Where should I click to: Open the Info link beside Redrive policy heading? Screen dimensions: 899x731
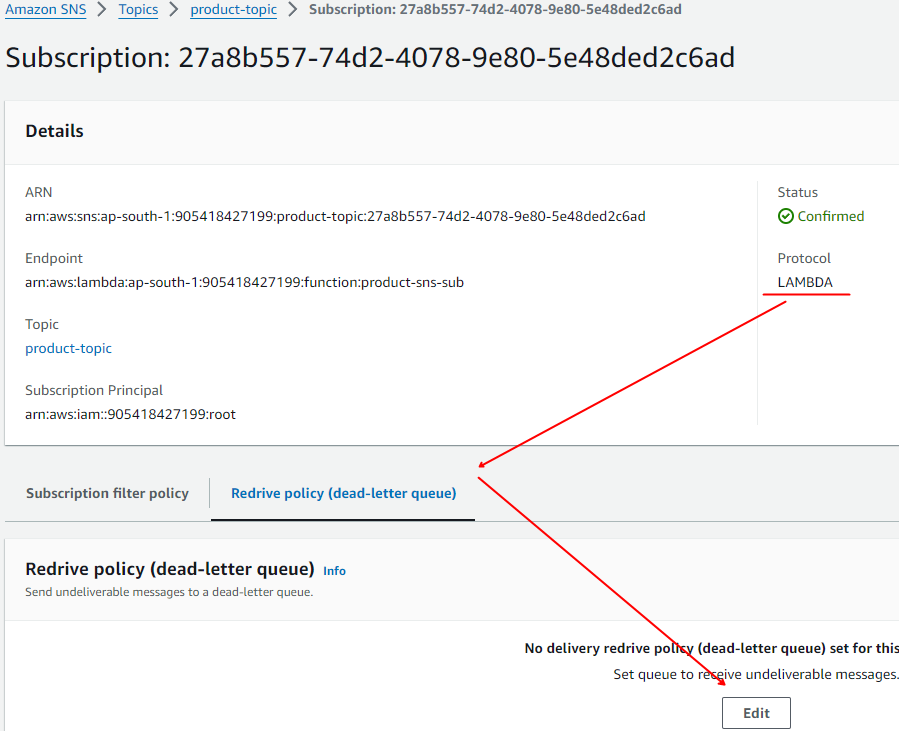[334, 571]
